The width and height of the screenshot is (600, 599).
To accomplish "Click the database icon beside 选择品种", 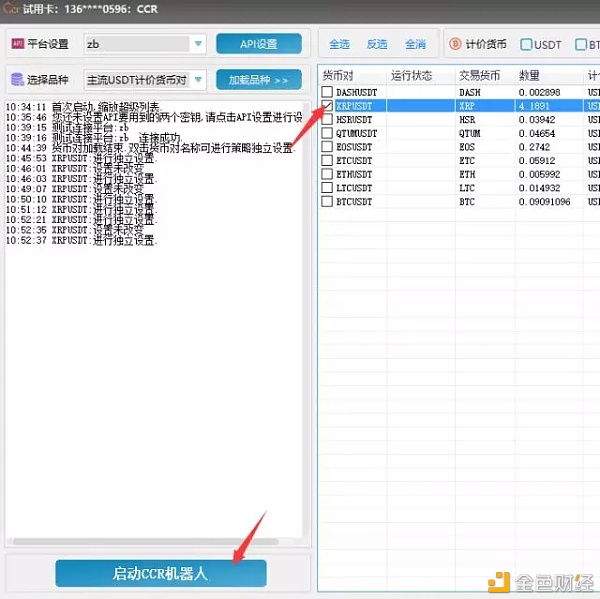I will pos(17,80).
